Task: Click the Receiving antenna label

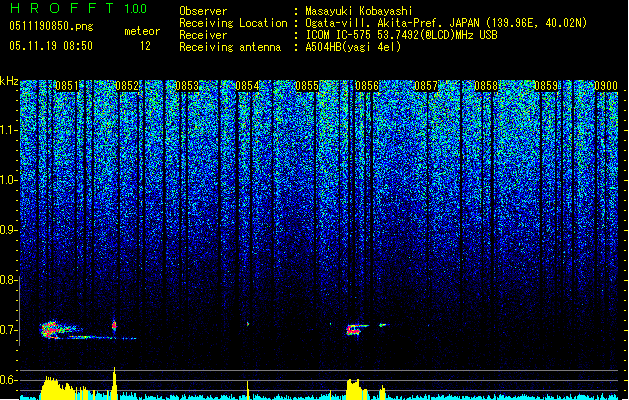Action: 230,47
